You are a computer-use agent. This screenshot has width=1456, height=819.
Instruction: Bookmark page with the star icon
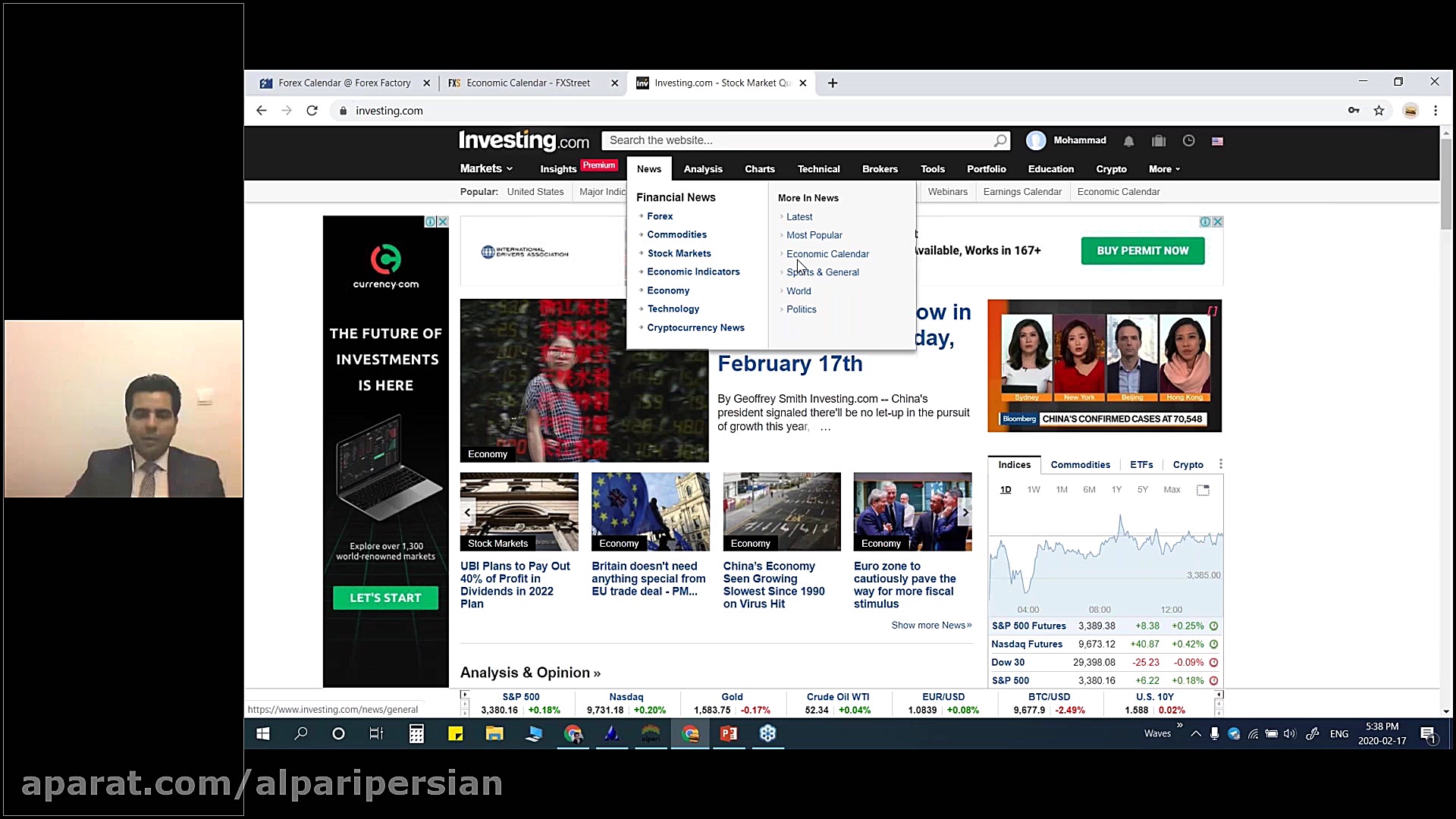1379,111
